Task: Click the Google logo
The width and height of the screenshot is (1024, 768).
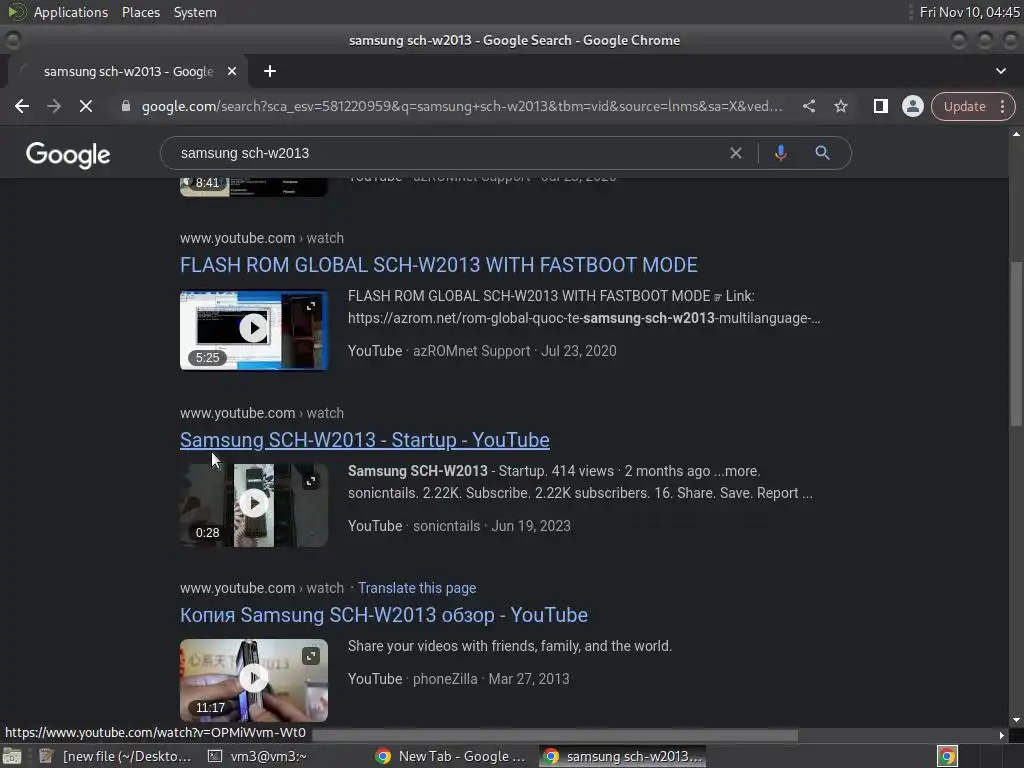Action: pos(68,155)
